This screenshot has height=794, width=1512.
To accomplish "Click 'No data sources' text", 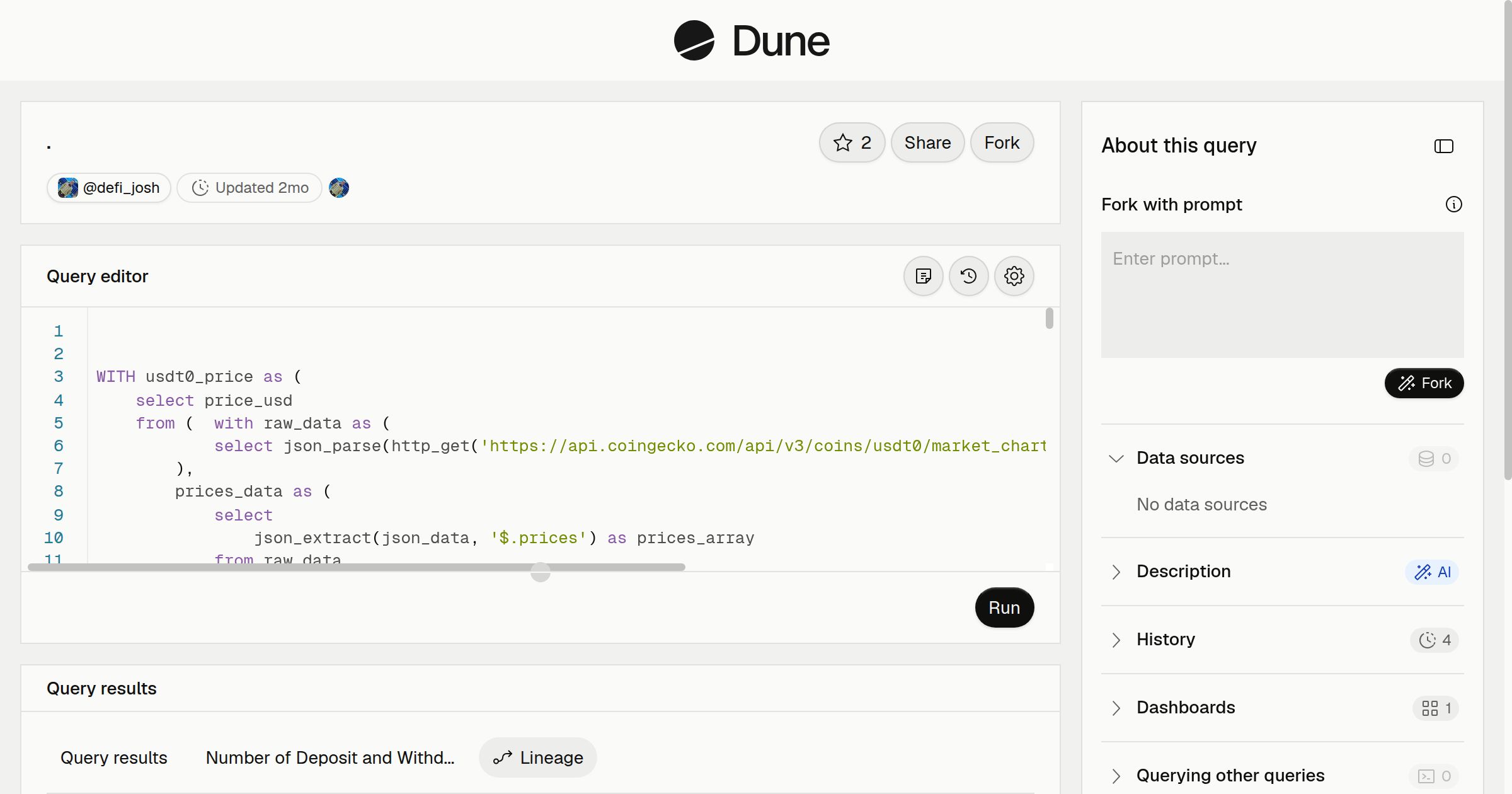I will [x=1201, y=505].
